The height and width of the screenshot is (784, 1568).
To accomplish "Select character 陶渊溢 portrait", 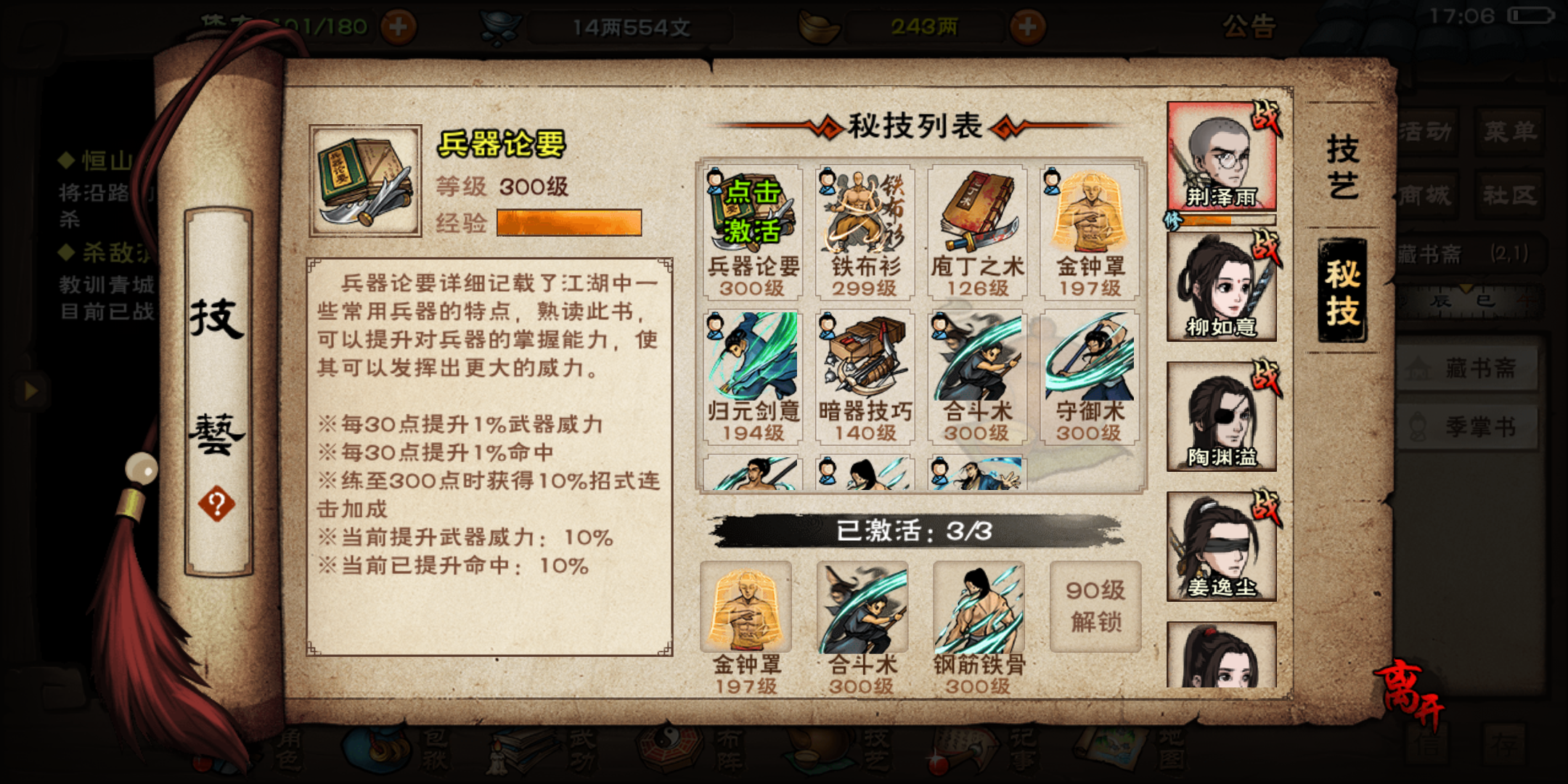I will click(1222, 417).
